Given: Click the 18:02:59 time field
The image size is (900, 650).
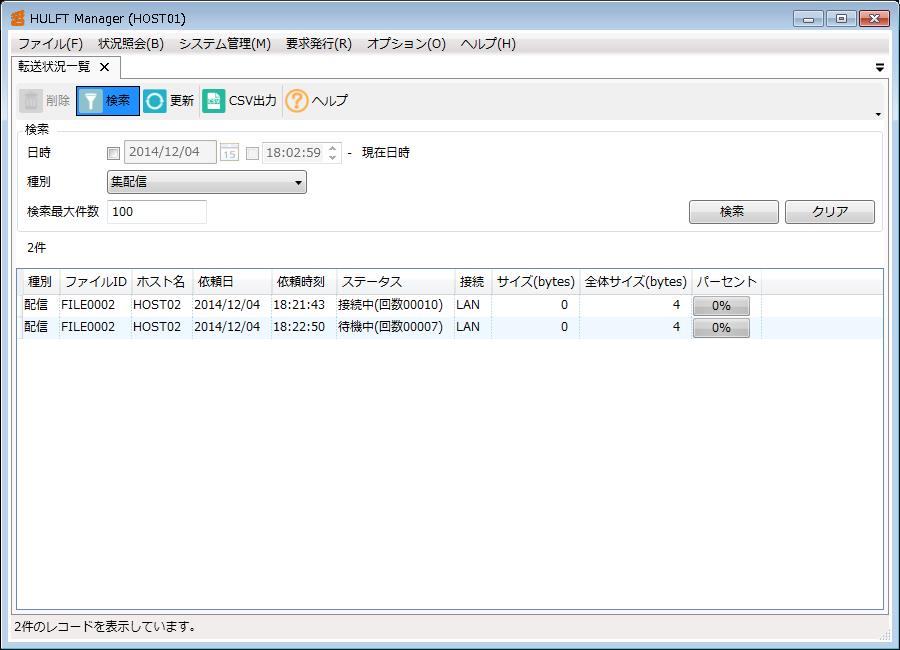Looking at the screenshot, I should tap(294, 153).
